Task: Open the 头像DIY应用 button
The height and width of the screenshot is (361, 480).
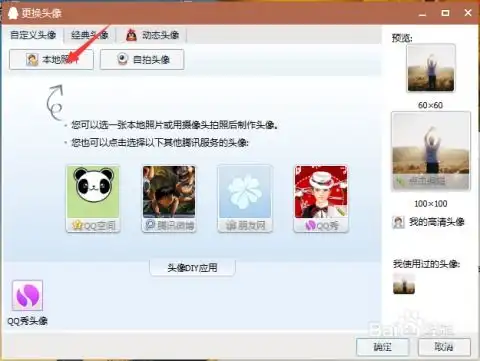Action: pyautogui.click(x=192, y=268)
